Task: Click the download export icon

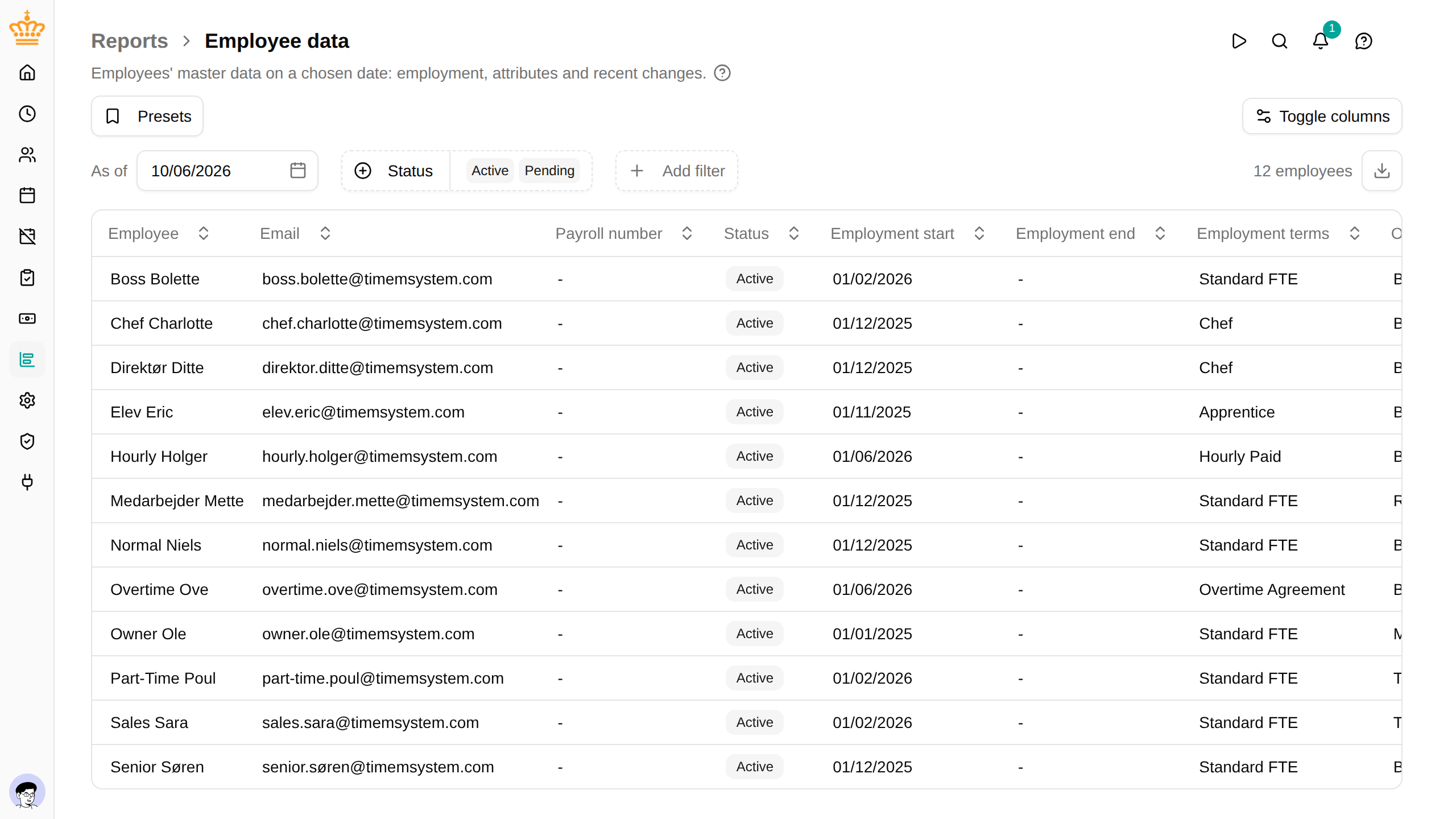Action: (1382, 171)
